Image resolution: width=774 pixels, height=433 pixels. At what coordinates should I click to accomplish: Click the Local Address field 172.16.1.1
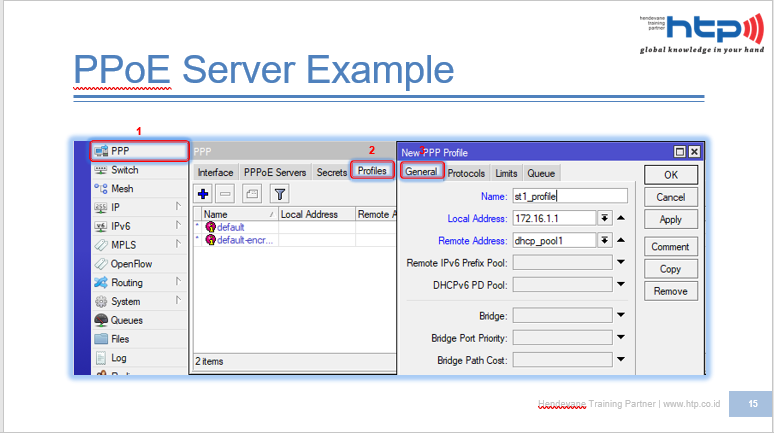tap(554, 218)
